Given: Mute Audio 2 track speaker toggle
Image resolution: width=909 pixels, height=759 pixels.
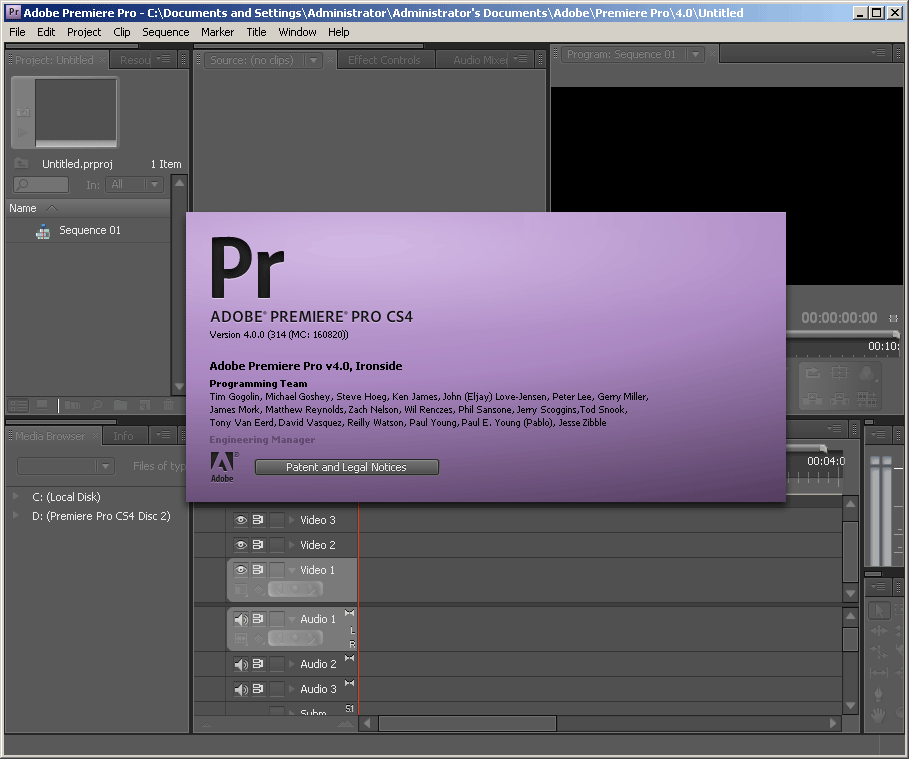Looking at the screenshot, I should click(x=241, y=664).
